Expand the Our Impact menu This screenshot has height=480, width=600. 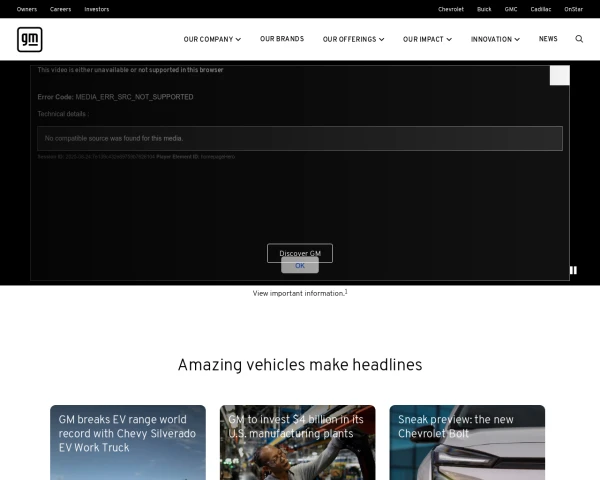point(427,39)
